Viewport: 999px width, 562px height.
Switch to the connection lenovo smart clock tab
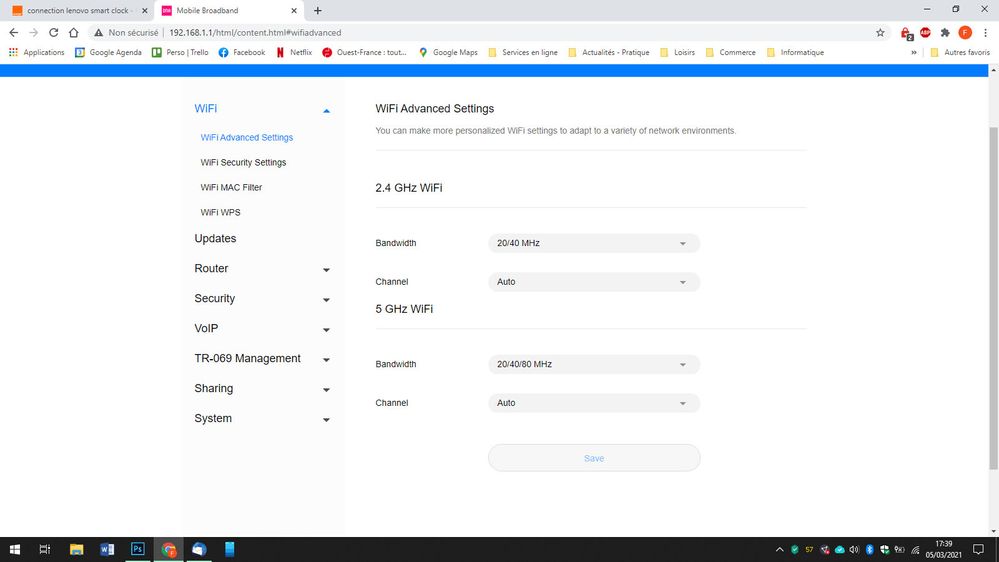pos(75,10)
